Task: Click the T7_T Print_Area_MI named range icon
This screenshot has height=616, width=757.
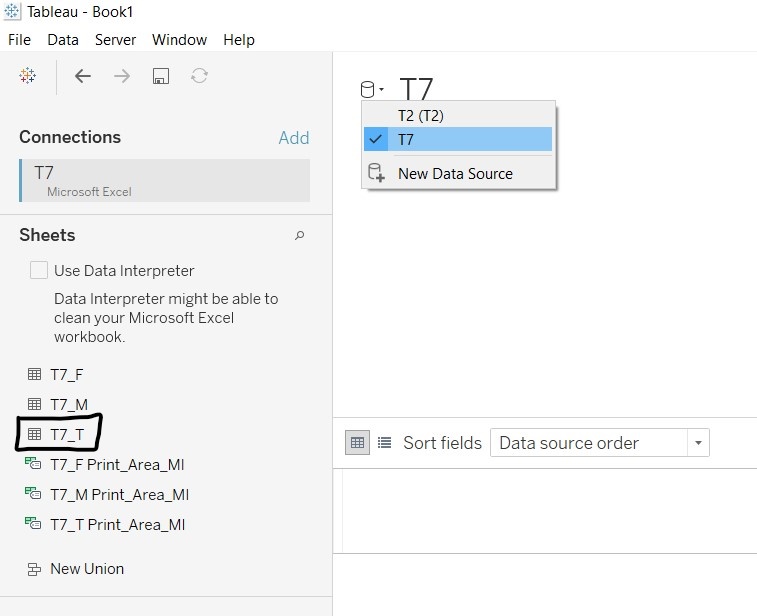Action: (x=33, y=524)
